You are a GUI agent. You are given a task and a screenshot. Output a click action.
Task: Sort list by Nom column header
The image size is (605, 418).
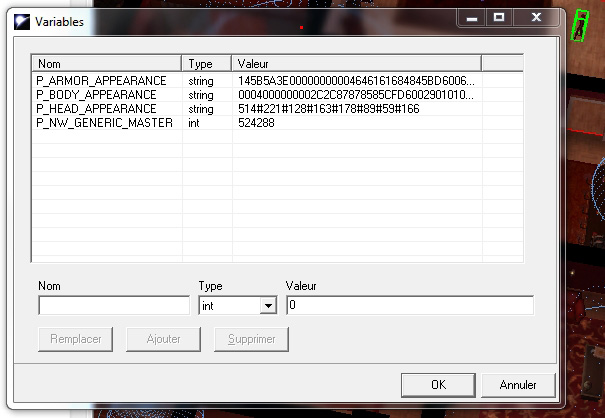point(106,63)
